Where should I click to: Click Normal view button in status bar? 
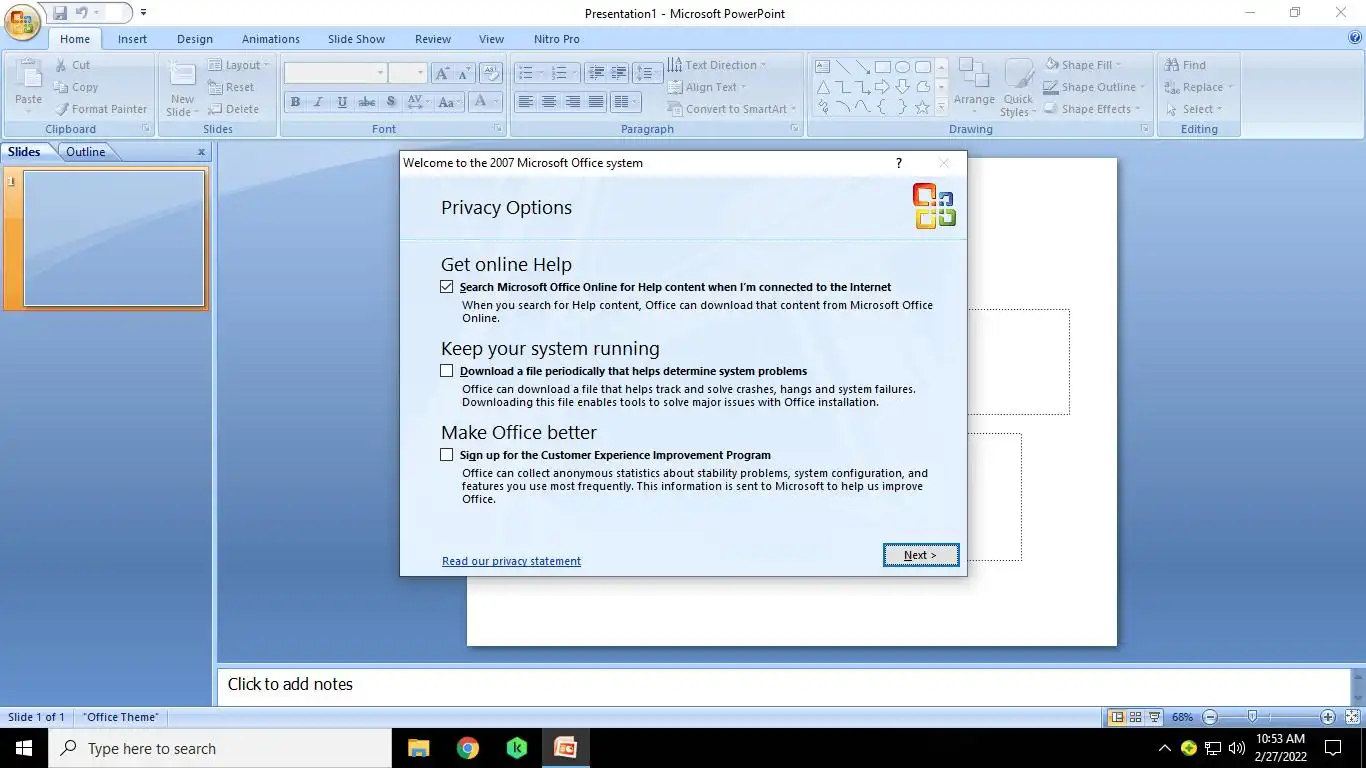1117,717
